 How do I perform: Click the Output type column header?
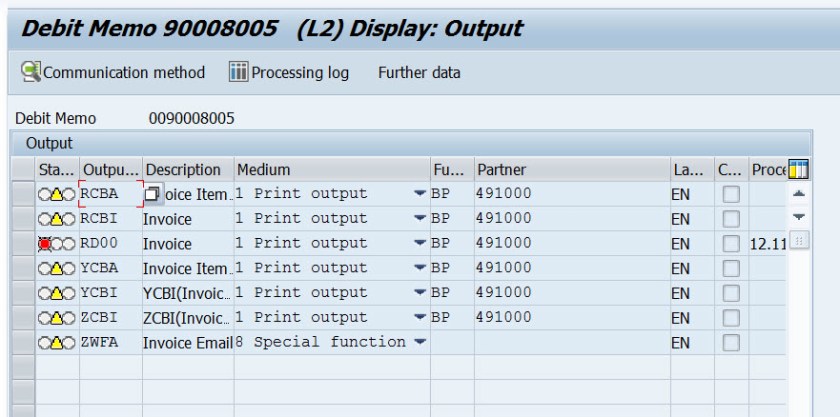pos(111,169)
